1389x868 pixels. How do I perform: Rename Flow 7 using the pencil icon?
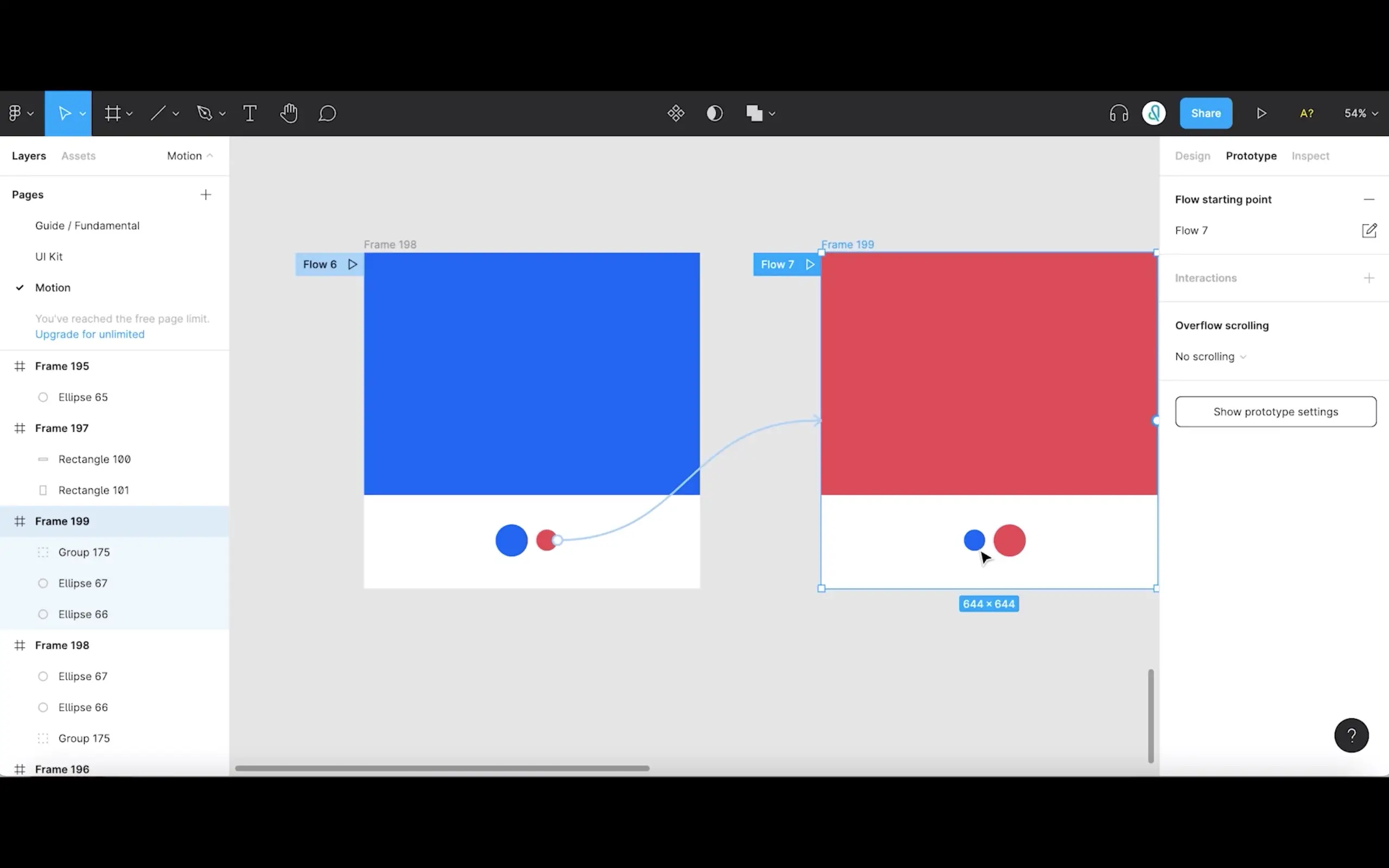point(1369,230)
